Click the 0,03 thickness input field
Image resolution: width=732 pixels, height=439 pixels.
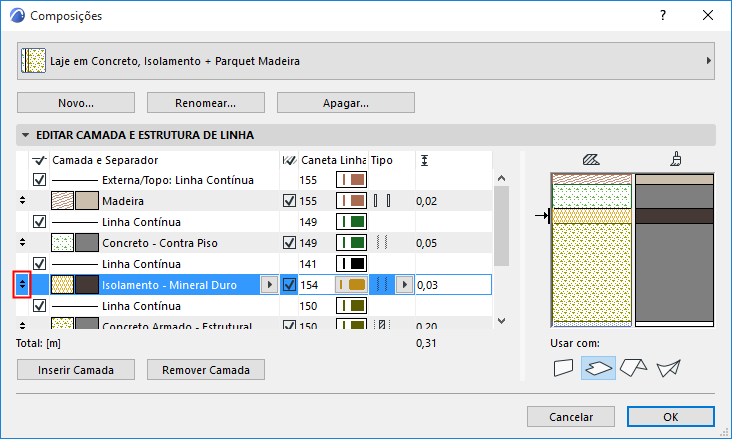[453, 284]
